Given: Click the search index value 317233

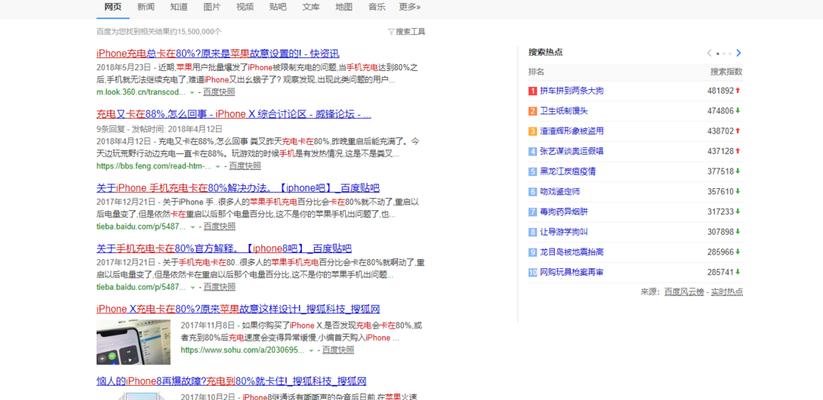Looking at the screenshot, I should tap(721, 212).
